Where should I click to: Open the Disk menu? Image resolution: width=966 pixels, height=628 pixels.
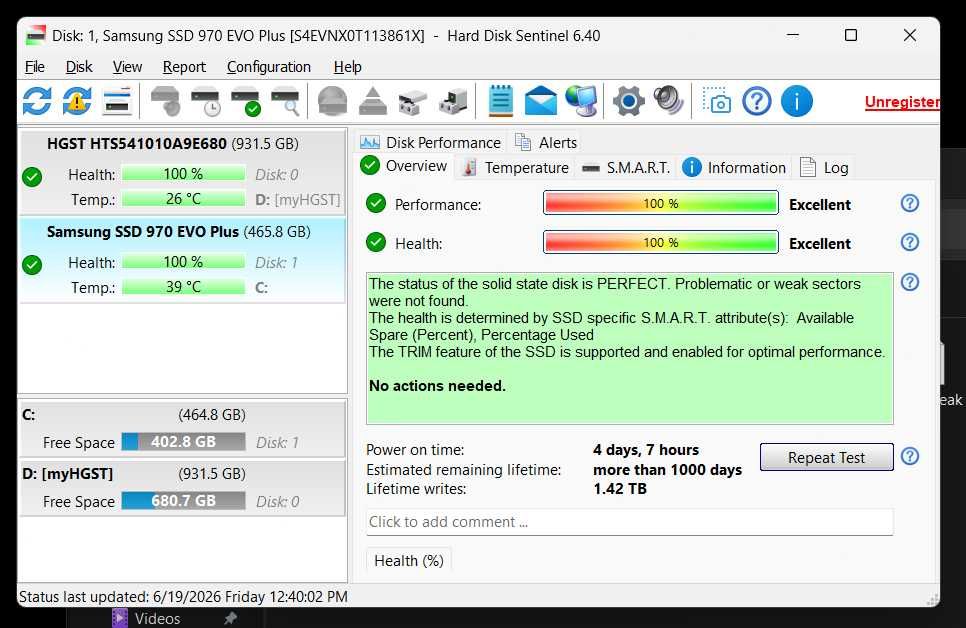pos(79,67)
